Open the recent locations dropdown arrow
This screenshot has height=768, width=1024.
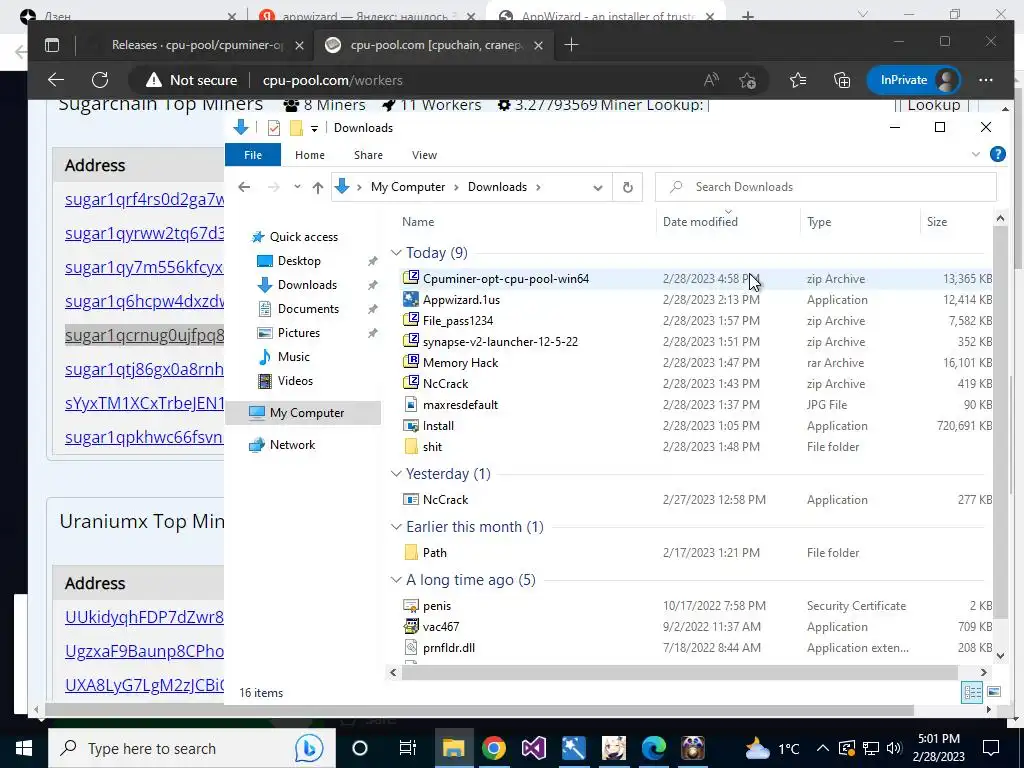(297, 187)
